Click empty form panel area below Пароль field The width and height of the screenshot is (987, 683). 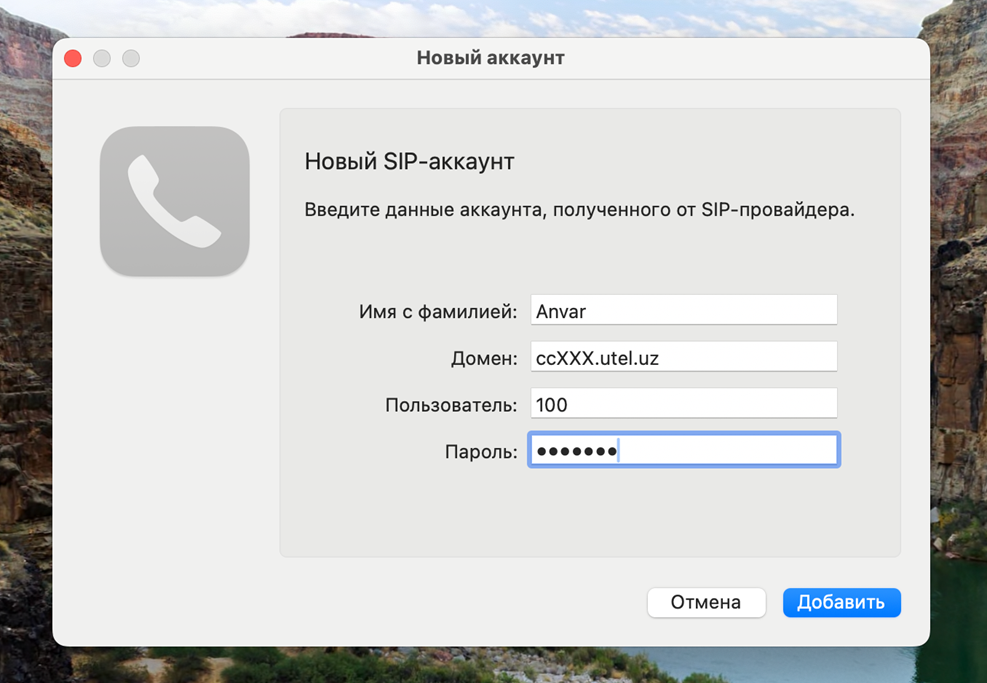[590, 515]
